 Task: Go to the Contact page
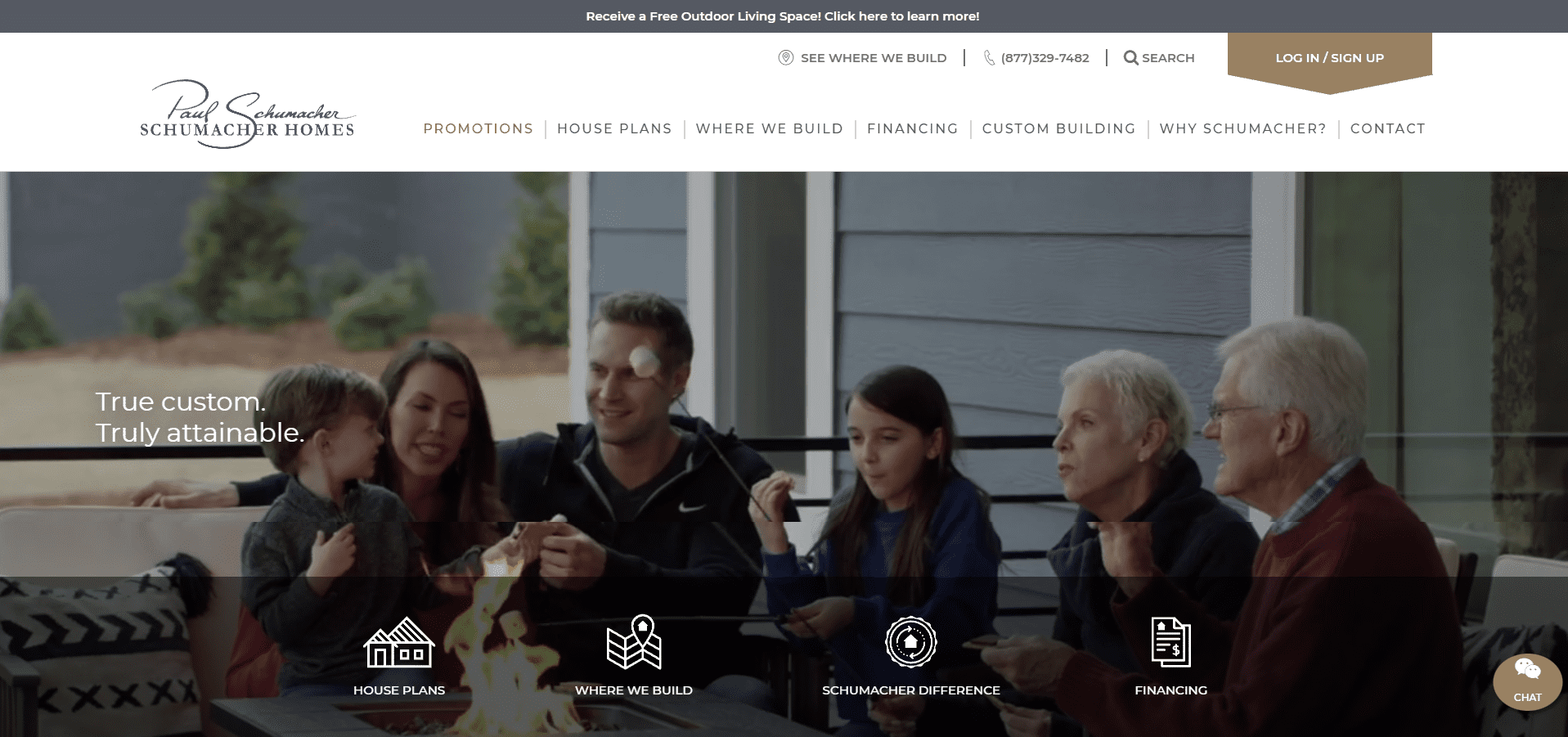pos(1387,128)
